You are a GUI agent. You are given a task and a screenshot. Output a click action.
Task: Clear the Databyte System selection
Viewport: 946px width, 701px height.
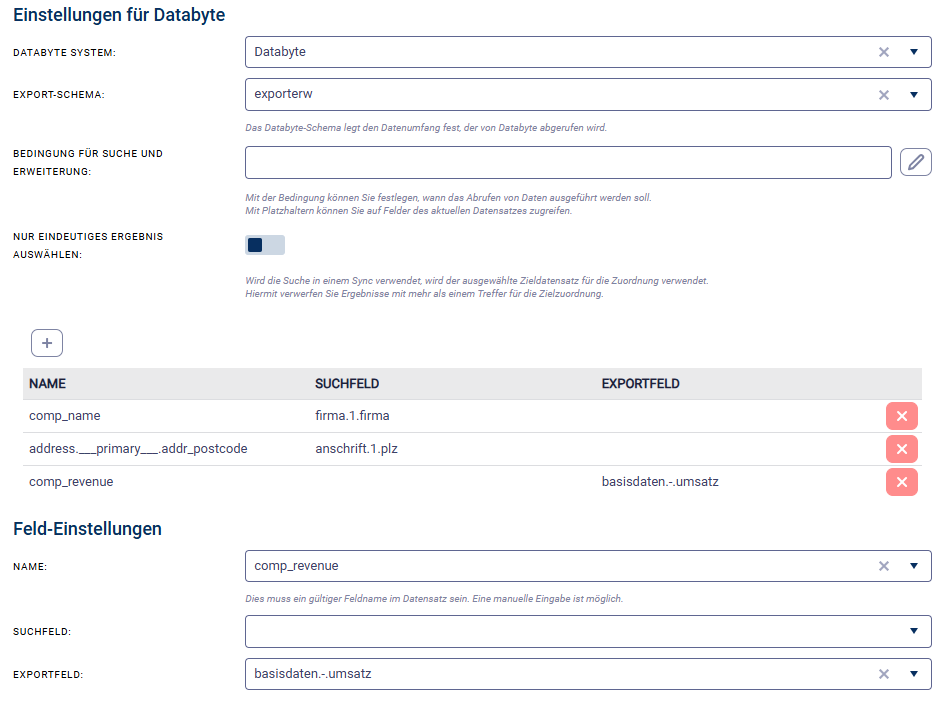883,52
